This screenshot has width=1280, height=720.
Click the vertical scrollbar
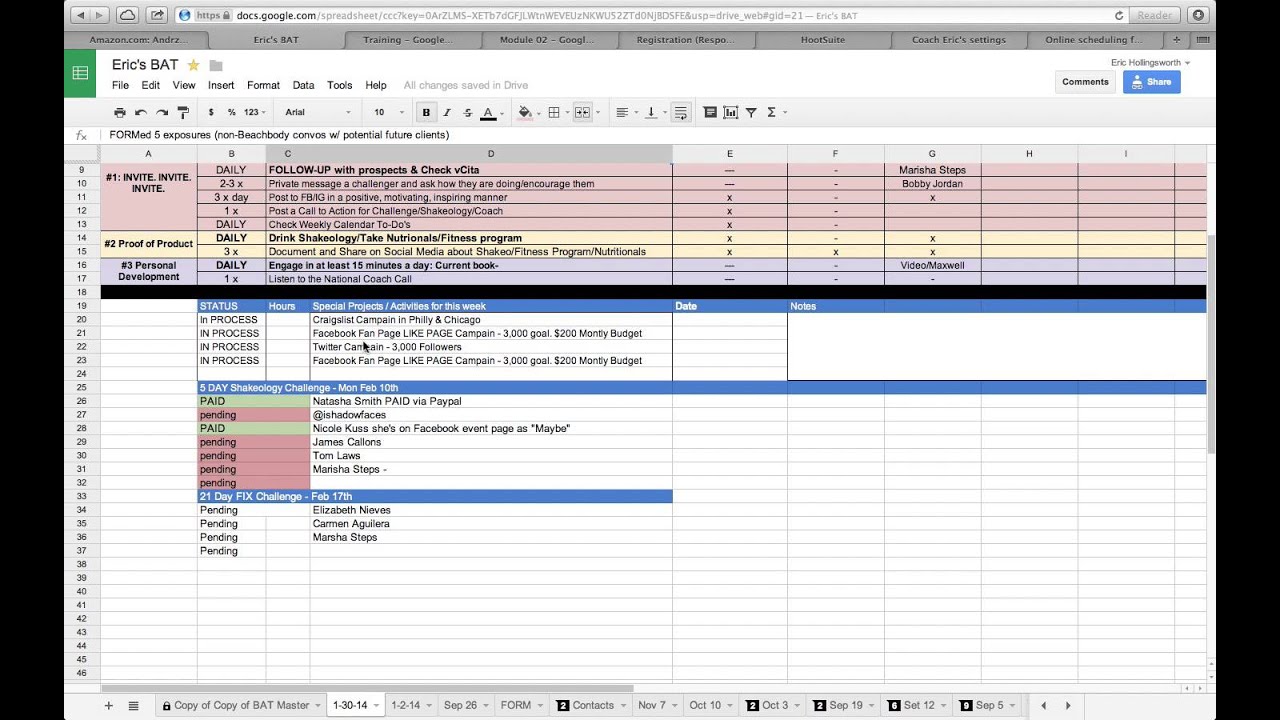(x=1211, y=345)
